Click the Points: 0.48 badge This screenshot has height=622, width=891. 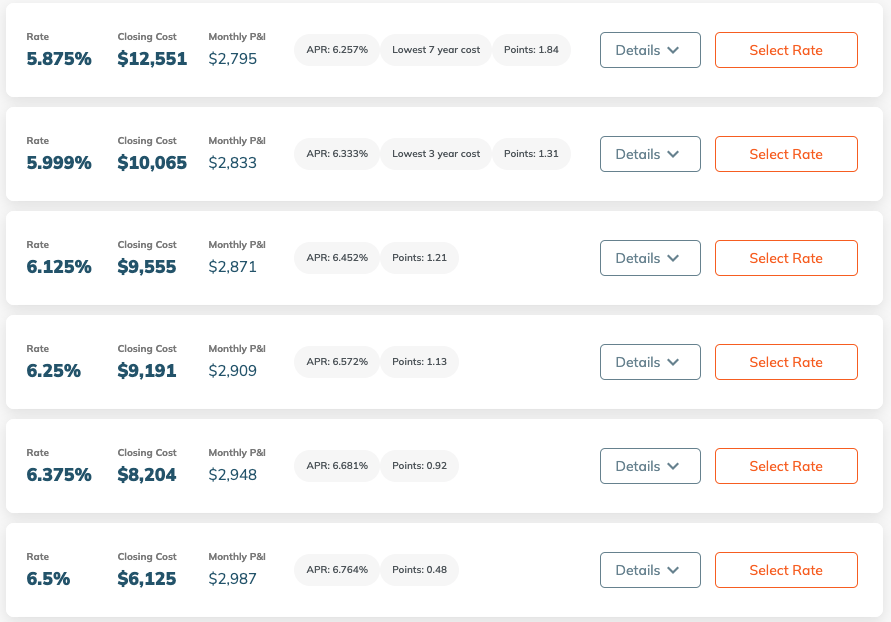[x=419, y=570]
